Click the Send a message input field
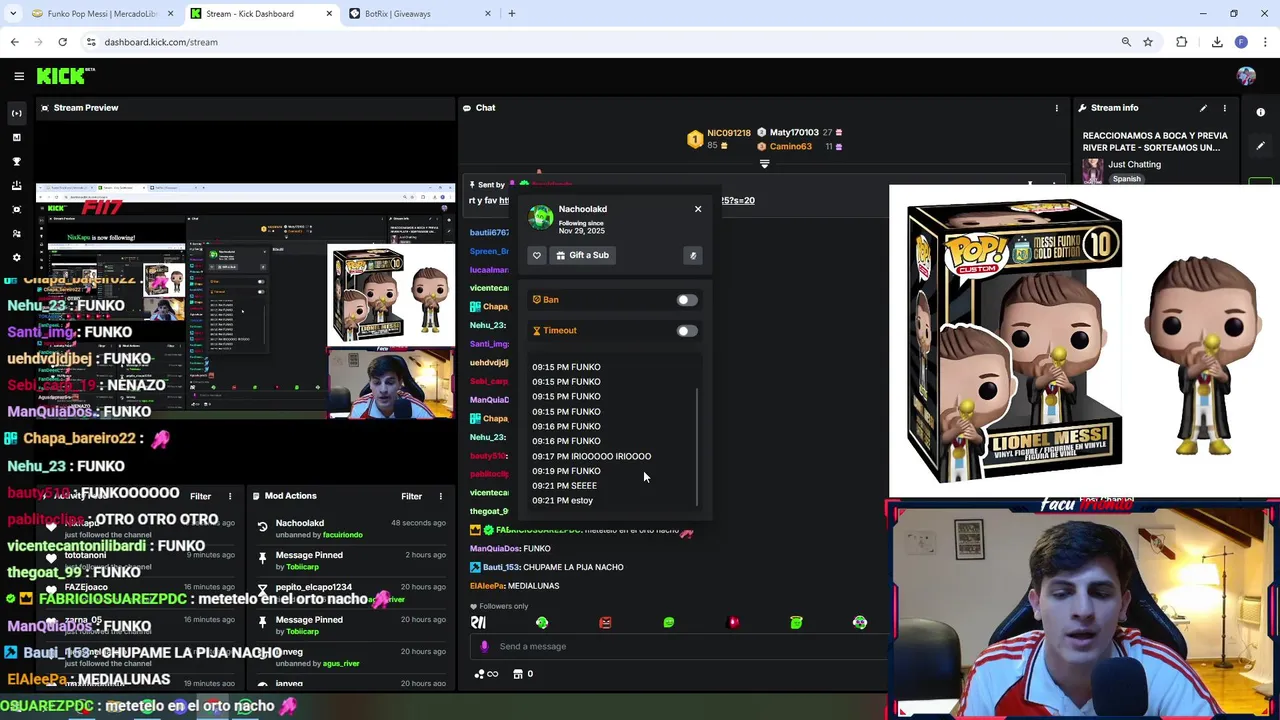Viewport: 1280px width, 720px height. pos(680,646)
